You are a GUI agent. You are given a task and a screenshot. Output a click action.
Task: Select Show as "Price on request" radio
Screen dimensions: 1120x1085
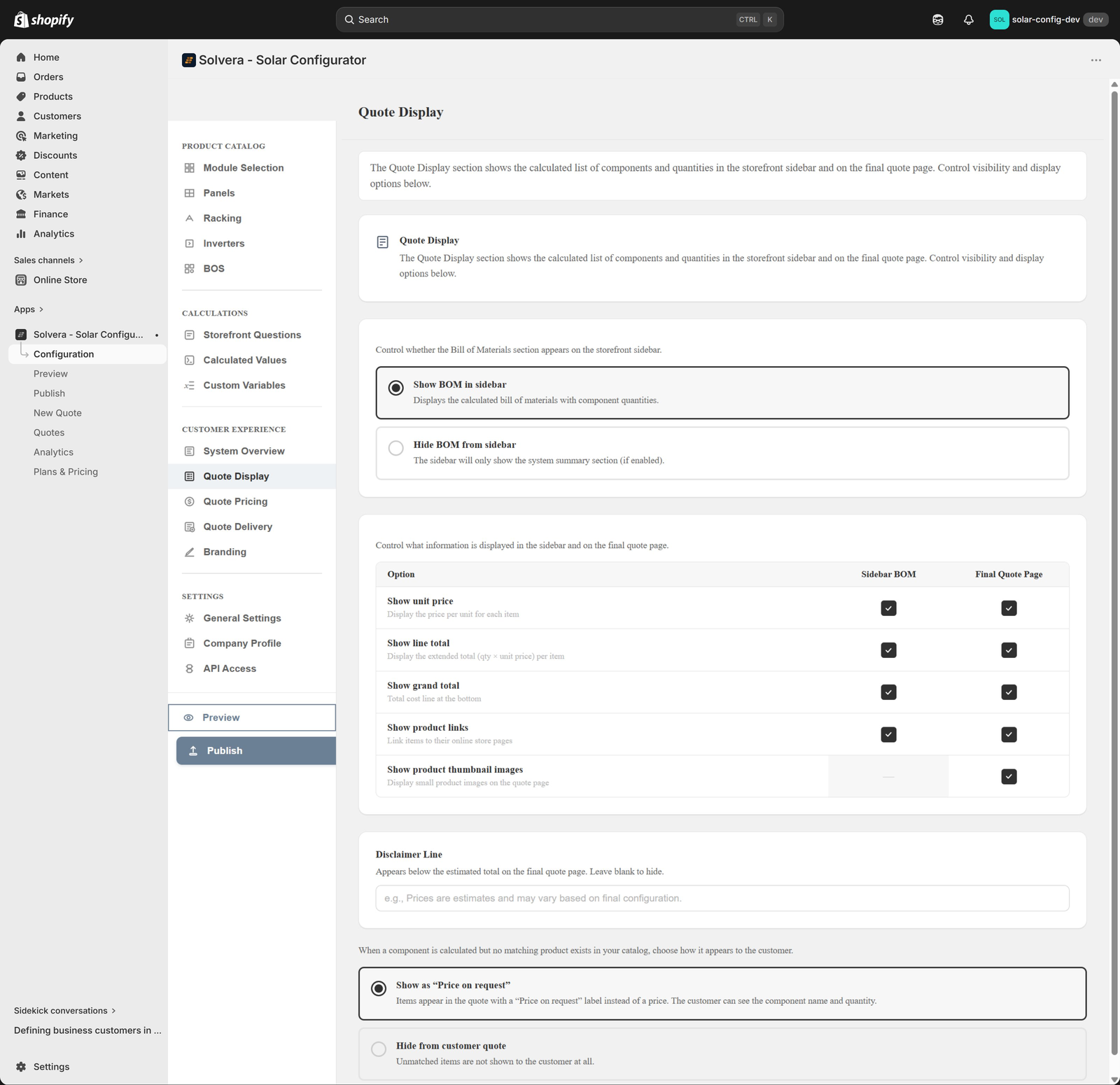coord(379,988)
